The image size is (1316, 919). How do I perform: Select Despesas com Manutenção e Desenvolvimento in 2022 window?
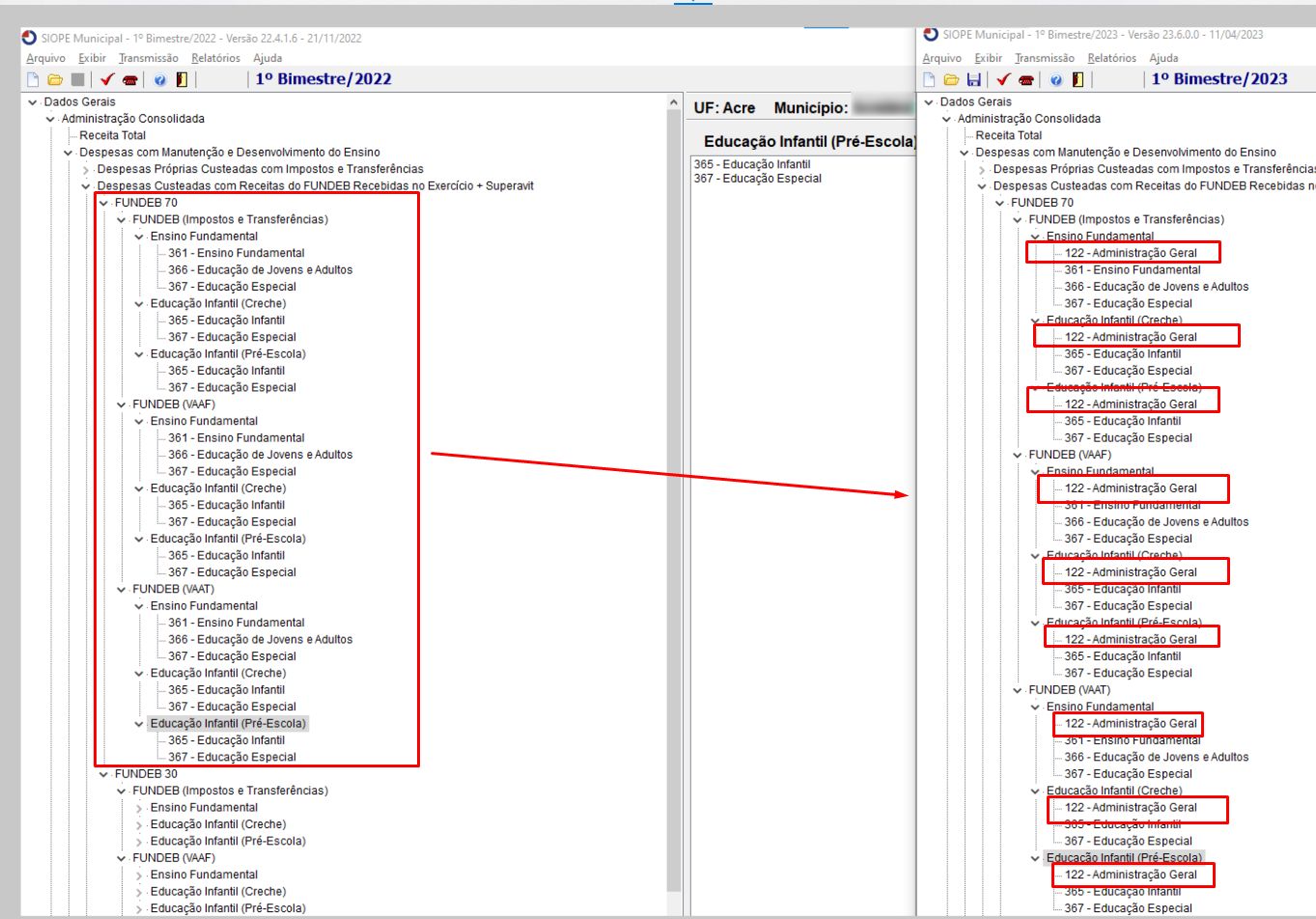point(230,153)
